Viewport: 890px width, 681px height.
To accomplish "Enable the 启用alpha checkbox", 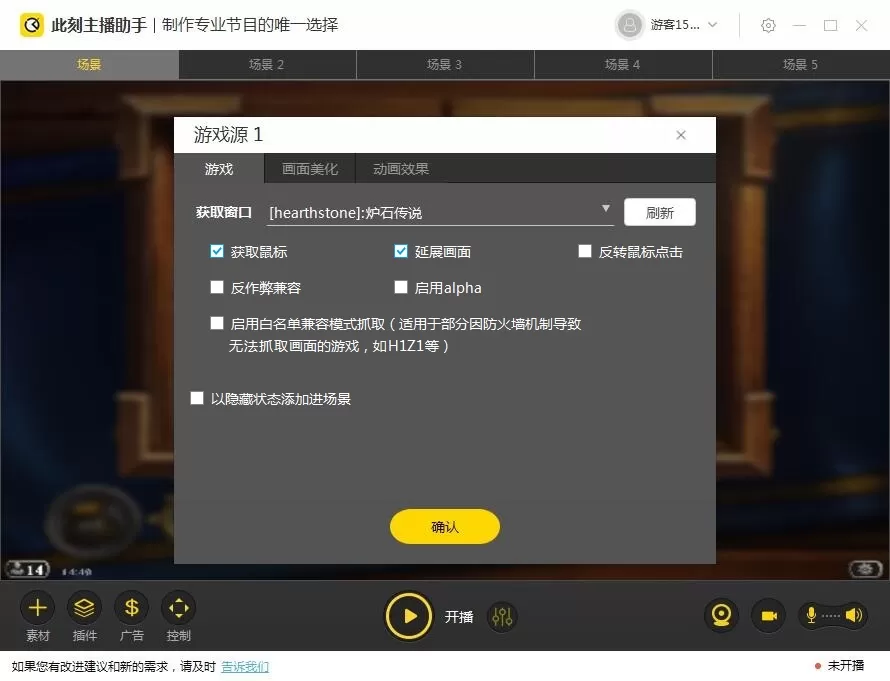I will (401, 287).
